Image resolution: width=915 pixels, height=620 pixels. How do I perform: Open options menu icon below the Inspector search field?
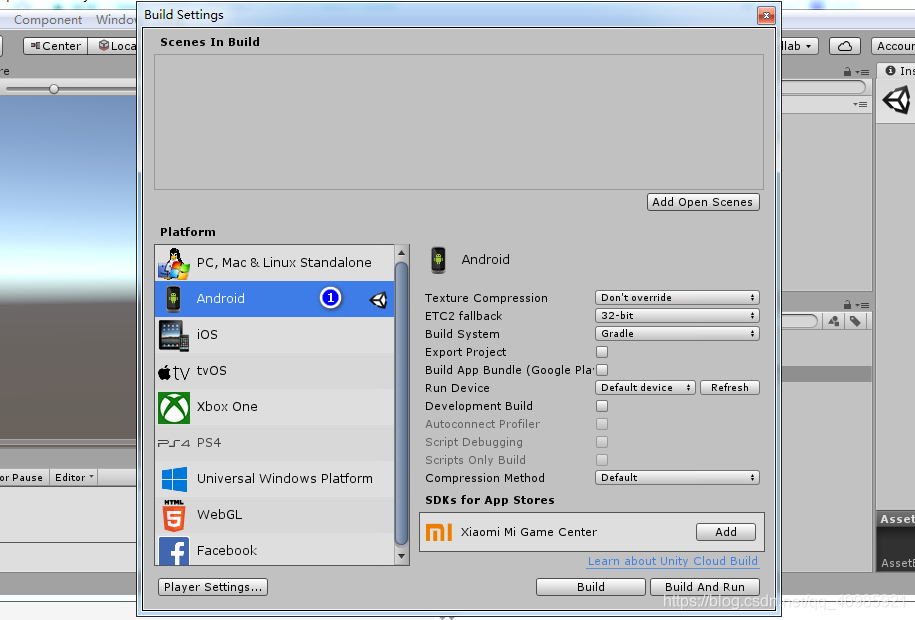tap(860, 105)
